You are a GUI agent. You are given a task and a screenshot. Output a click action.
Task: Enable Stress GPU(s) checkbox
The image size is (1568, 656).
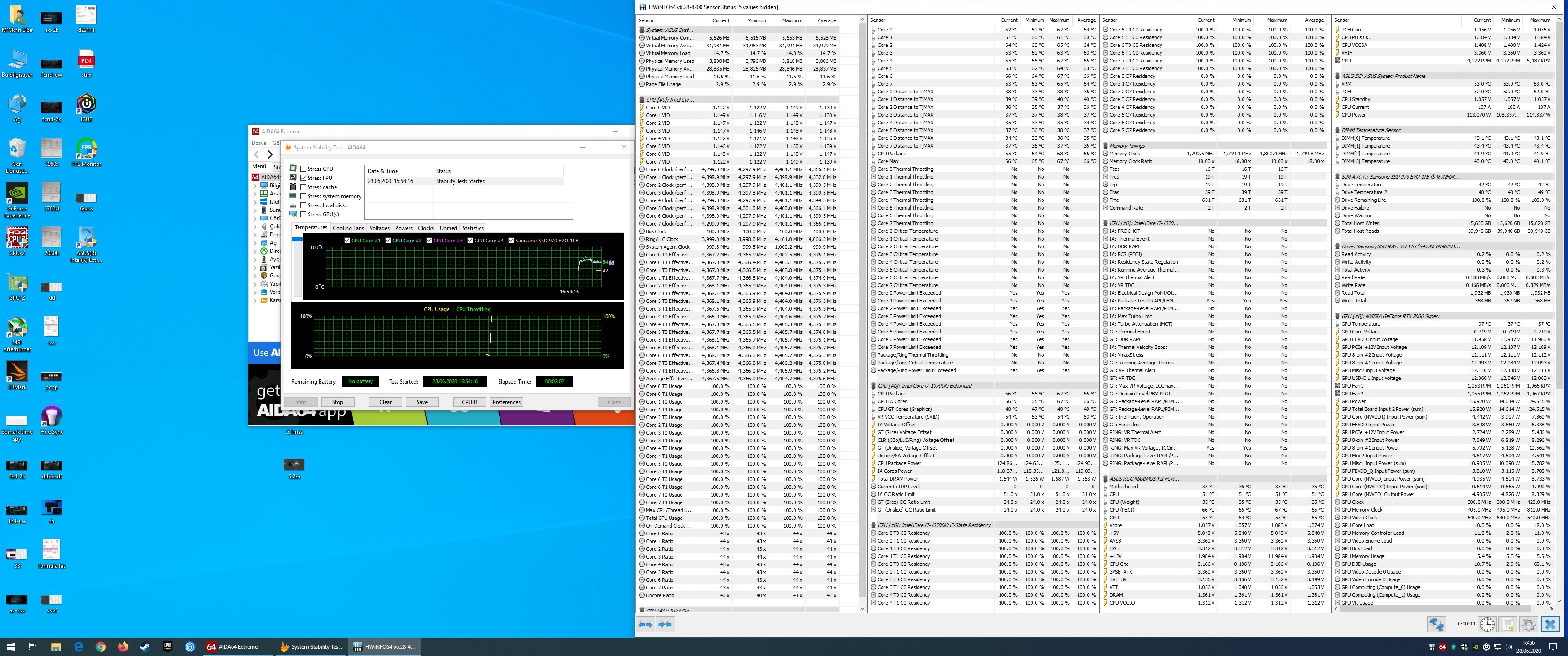point(303,214)
